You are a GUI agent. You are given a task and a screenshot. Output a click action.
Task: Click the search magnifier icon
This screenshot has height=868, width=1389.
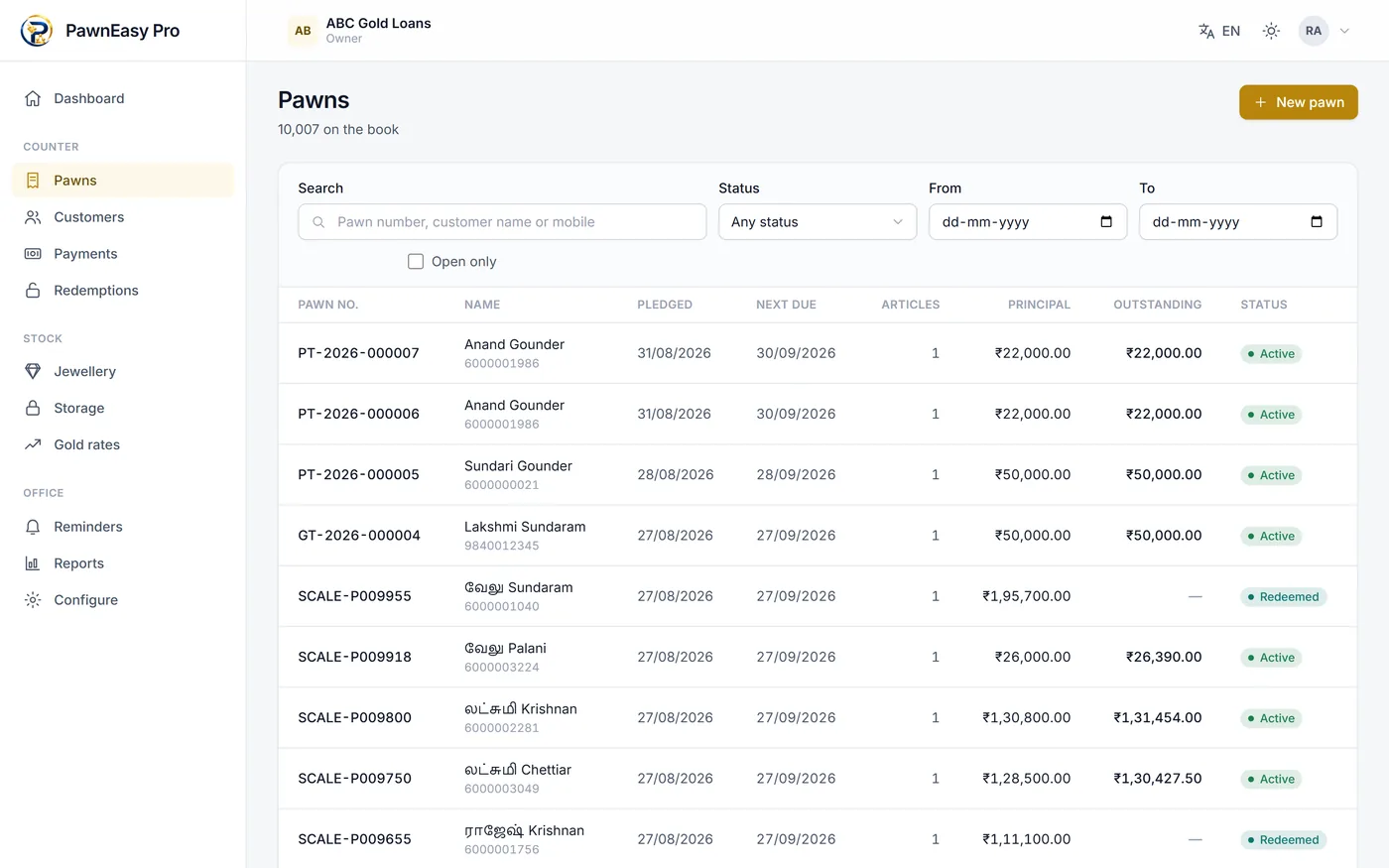click(x=318, y=222)
